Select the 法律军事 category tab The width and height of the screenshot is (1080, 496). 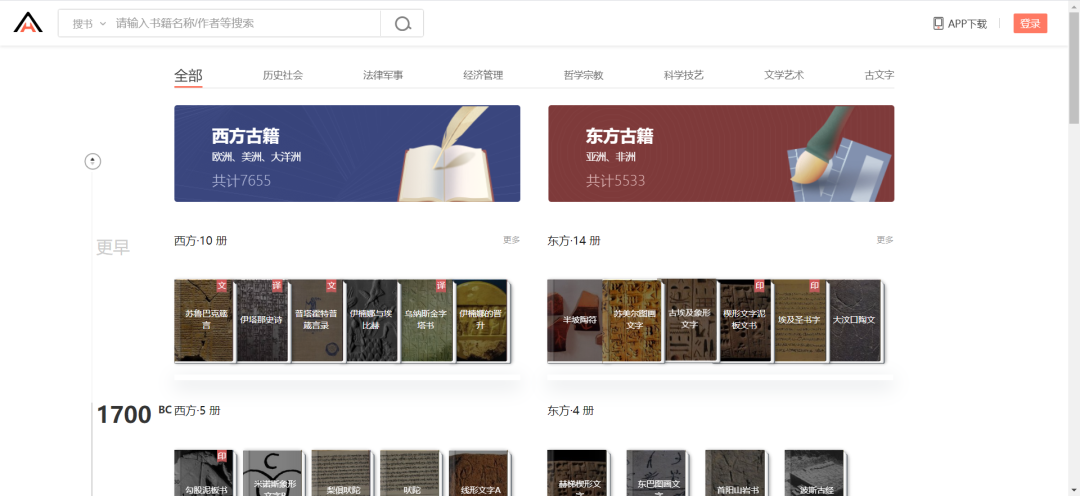click(383, 75)
